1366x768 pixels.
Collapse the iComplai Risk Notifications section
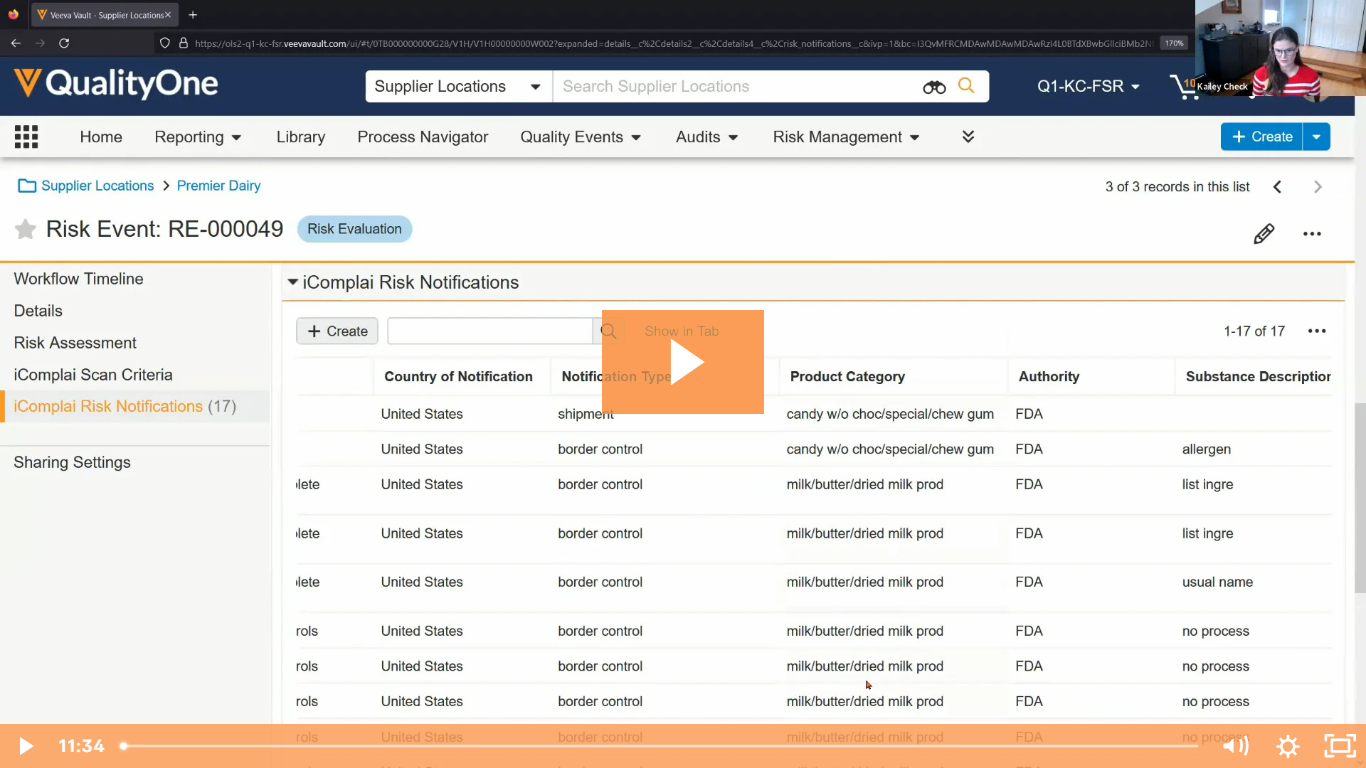point(293,283)
